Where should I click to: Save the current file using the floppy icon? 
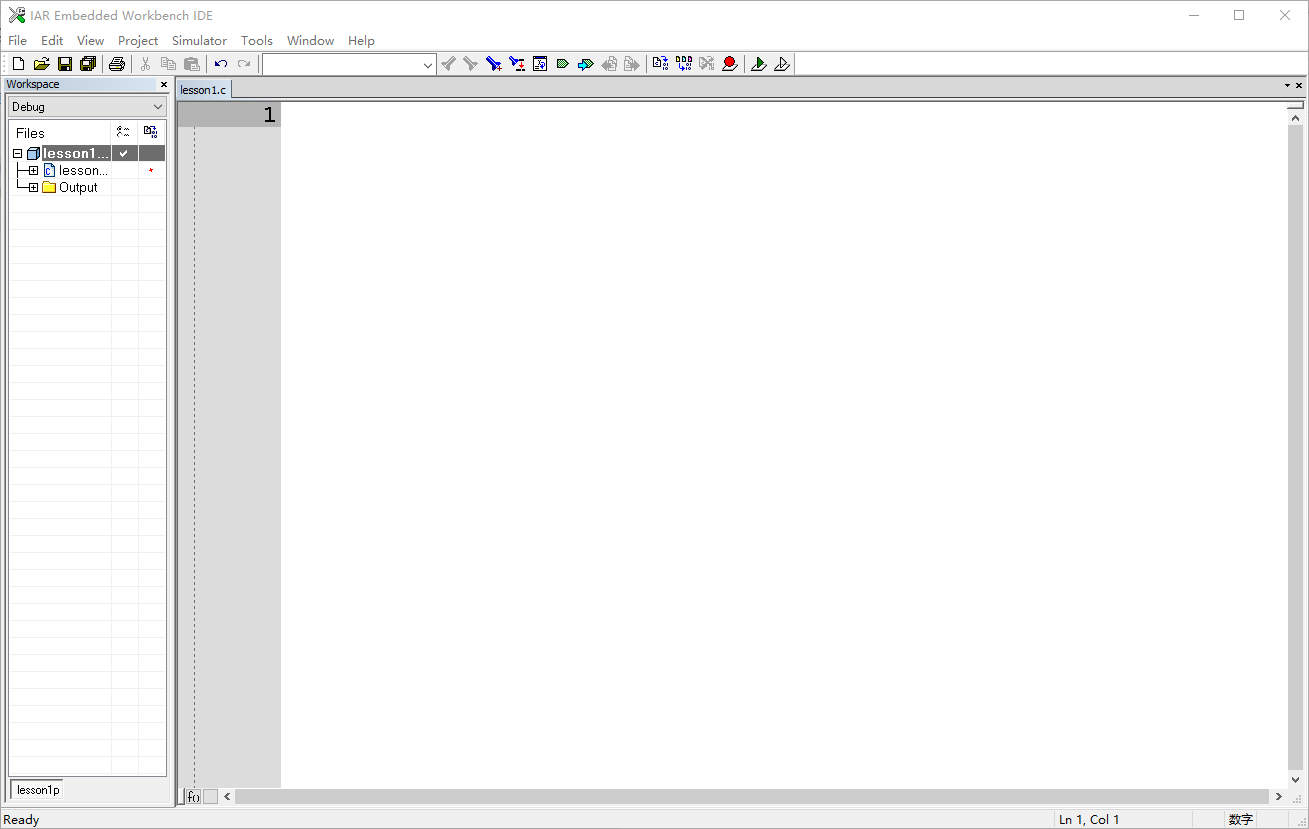click(64, 64)
